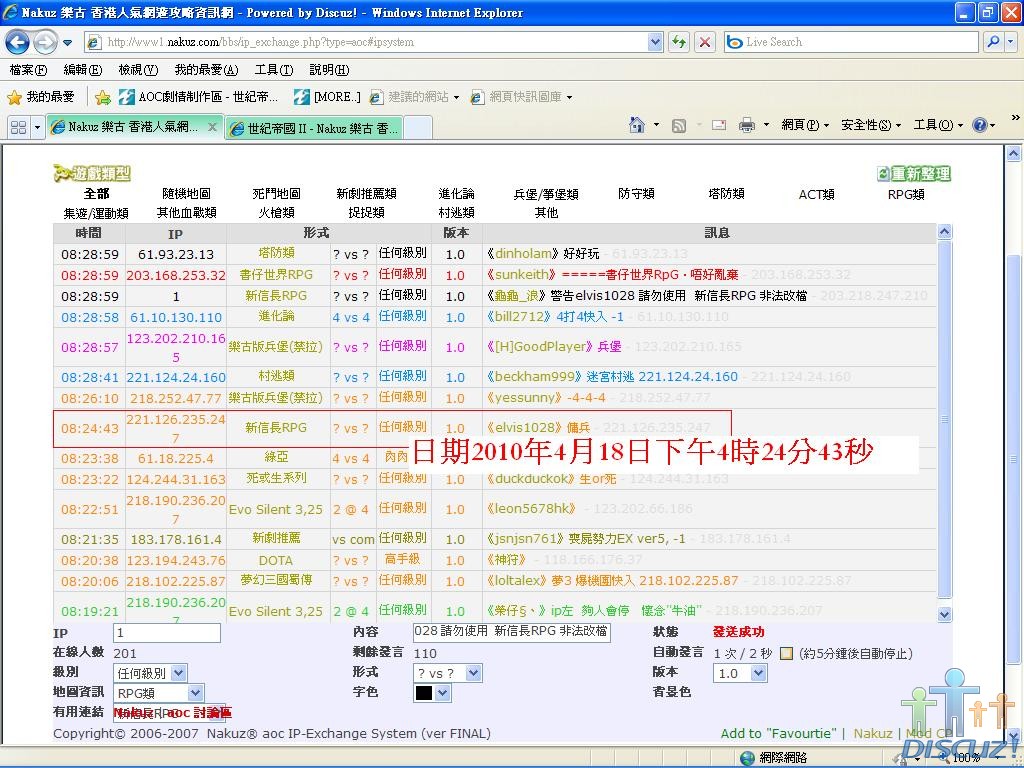Click the 塔防類 game category link
1024x768 pixels.
[x=726, y=194]
